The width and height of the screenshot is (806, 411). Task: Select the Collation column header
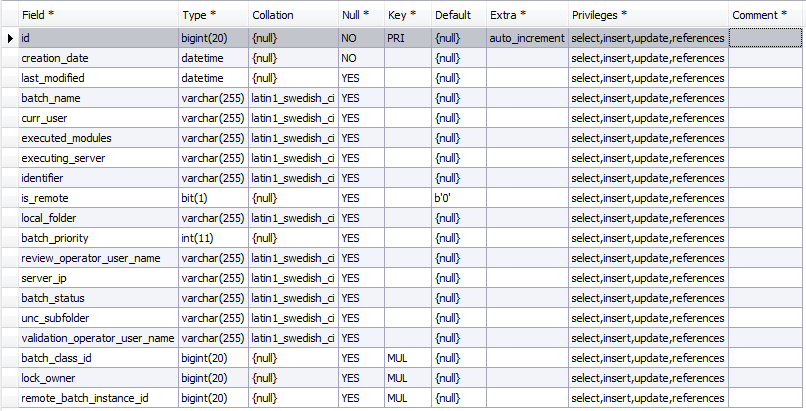[294, 15]
